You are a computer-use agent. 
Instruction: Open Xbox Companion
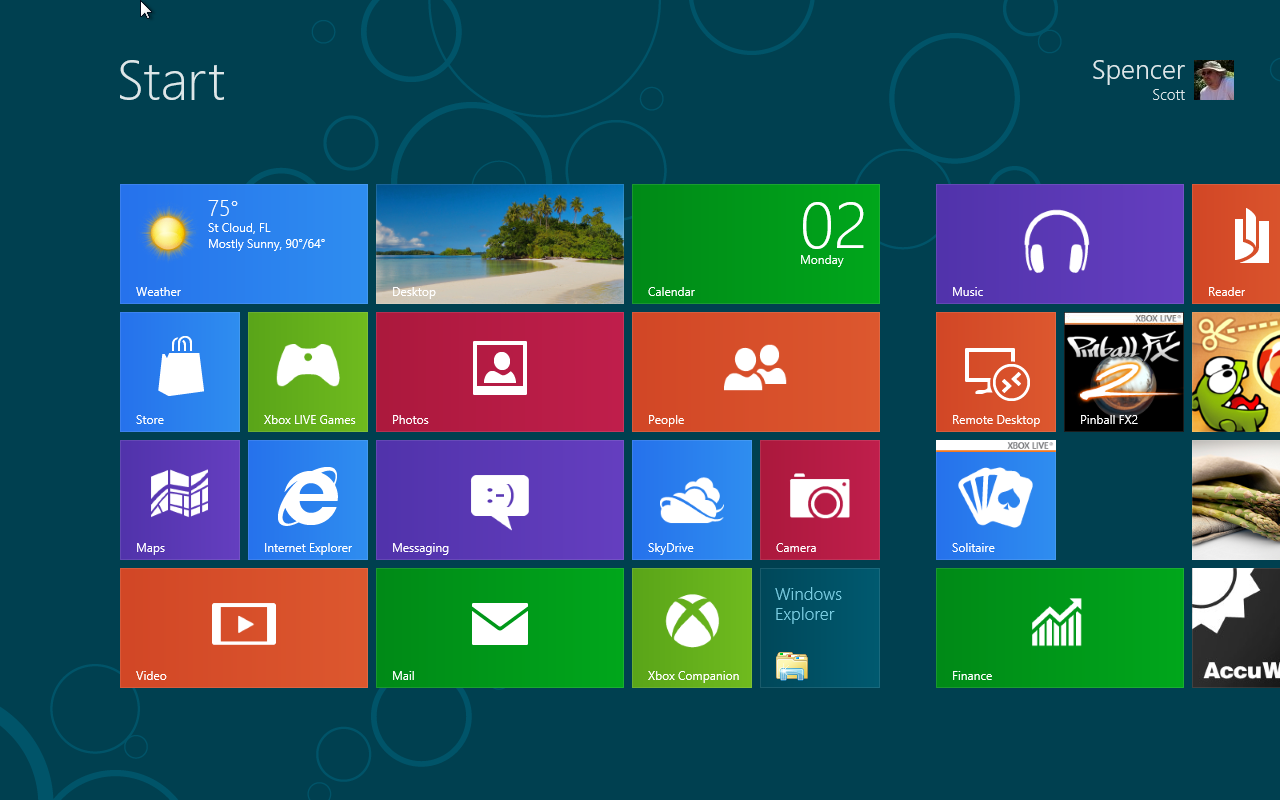[691, 627]
